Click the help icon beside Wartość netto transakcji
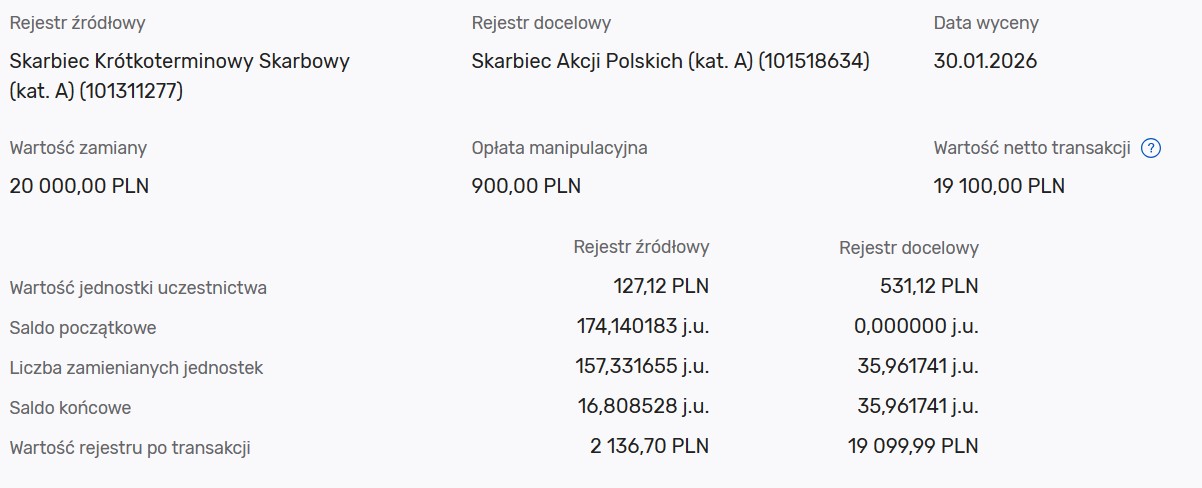Screen dimensions: 1202x488 point(1151,149)
